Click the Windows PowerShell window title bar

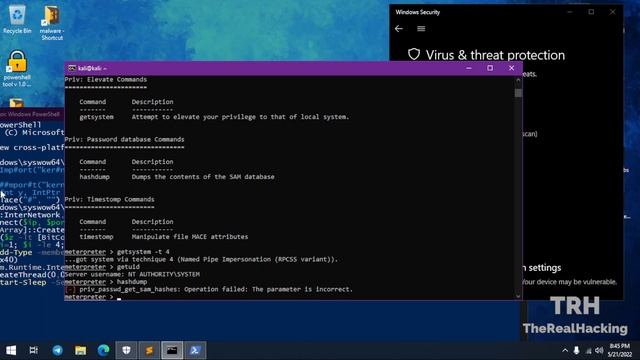[x=32, y=115]
